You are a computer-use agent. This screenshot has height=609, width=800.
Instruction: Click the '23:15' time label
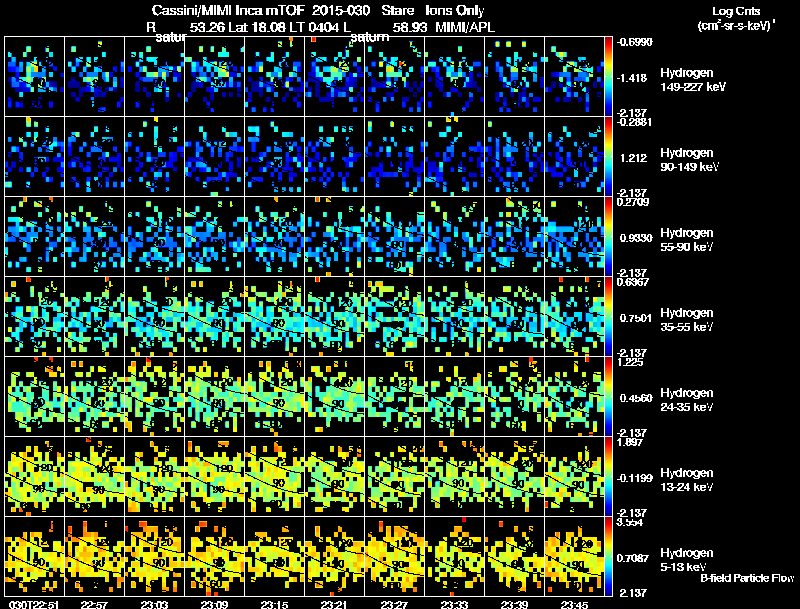click(274, 604)
